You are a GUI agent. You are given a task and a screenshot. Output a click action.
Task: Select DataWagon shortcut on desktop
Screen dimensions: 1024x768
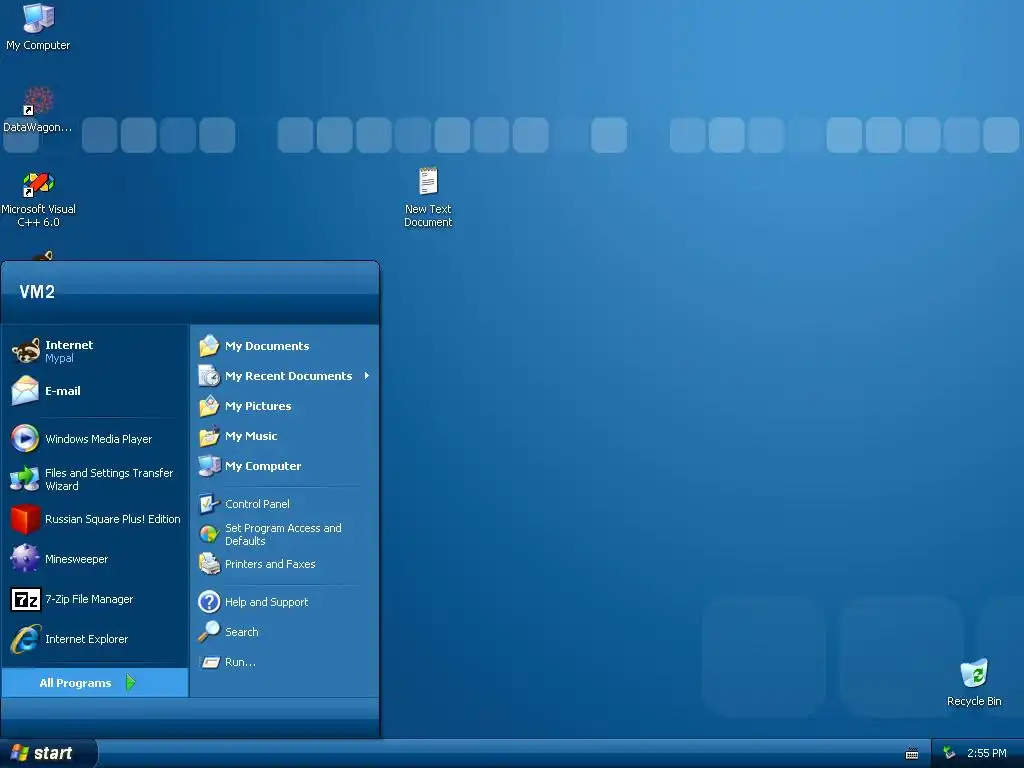click(38, 110)
